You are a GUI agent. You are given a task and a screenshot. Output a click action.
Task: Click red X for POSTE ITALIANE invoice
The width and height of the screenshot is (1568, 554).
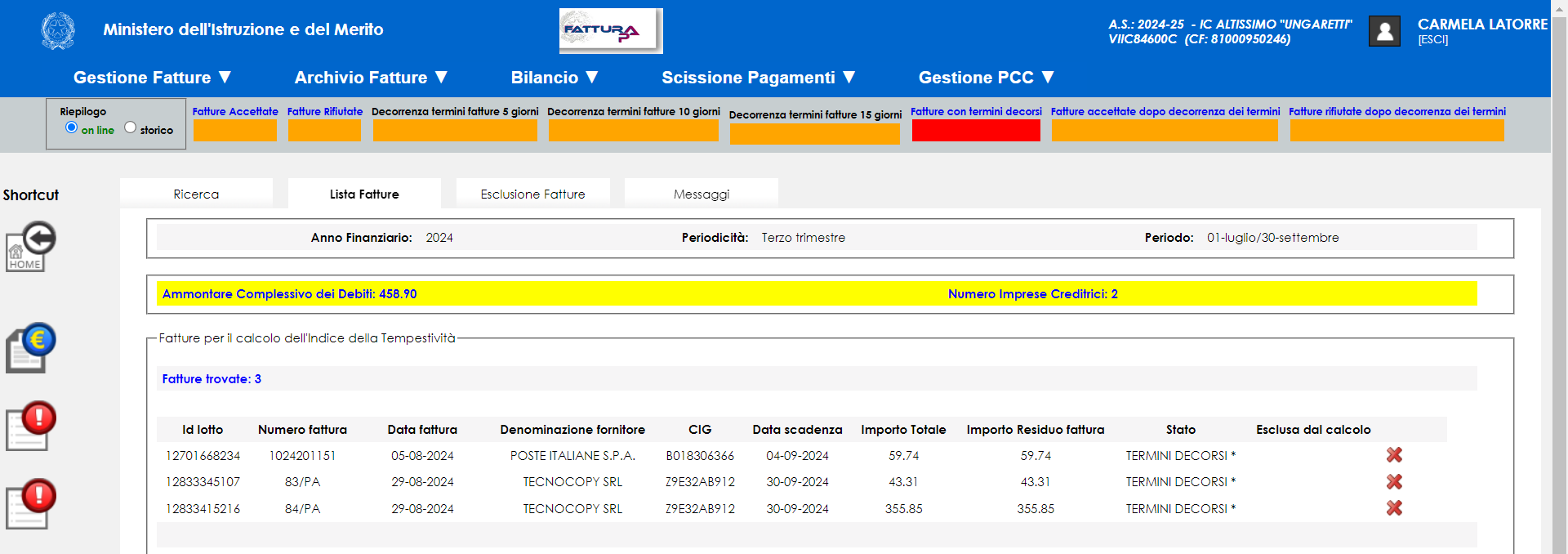point(1394,455)
